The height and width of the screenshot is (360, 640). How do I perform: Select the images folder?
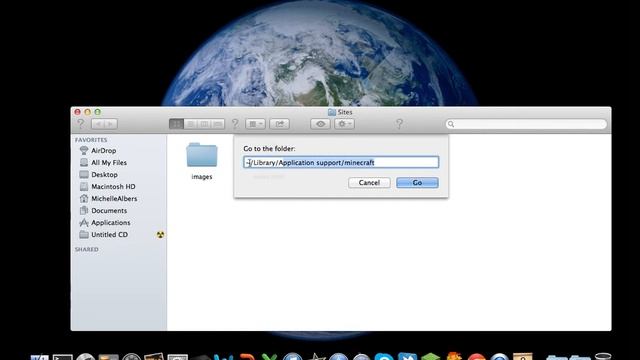pyautogui.click(x=202, y=155)
